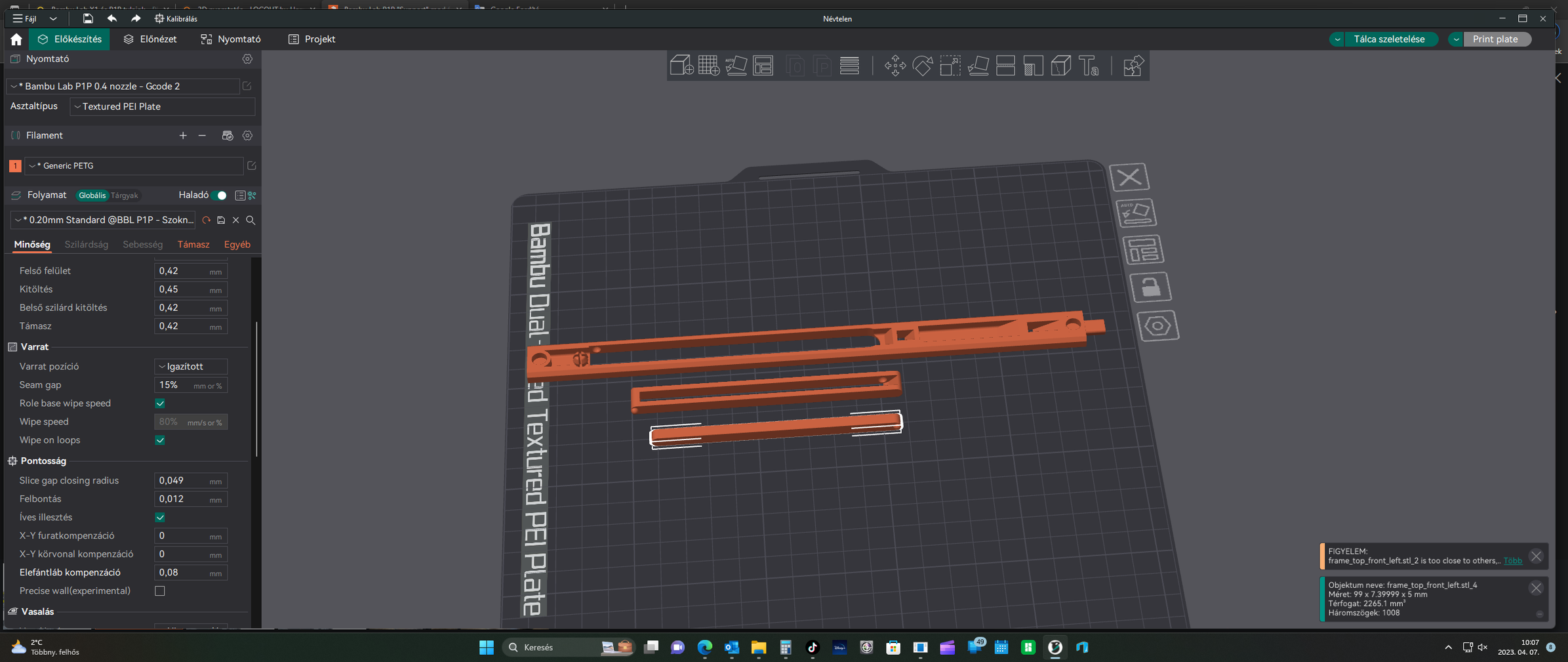Undo the last action
This screenshot has height=662, width=1568.
(112, 18)
